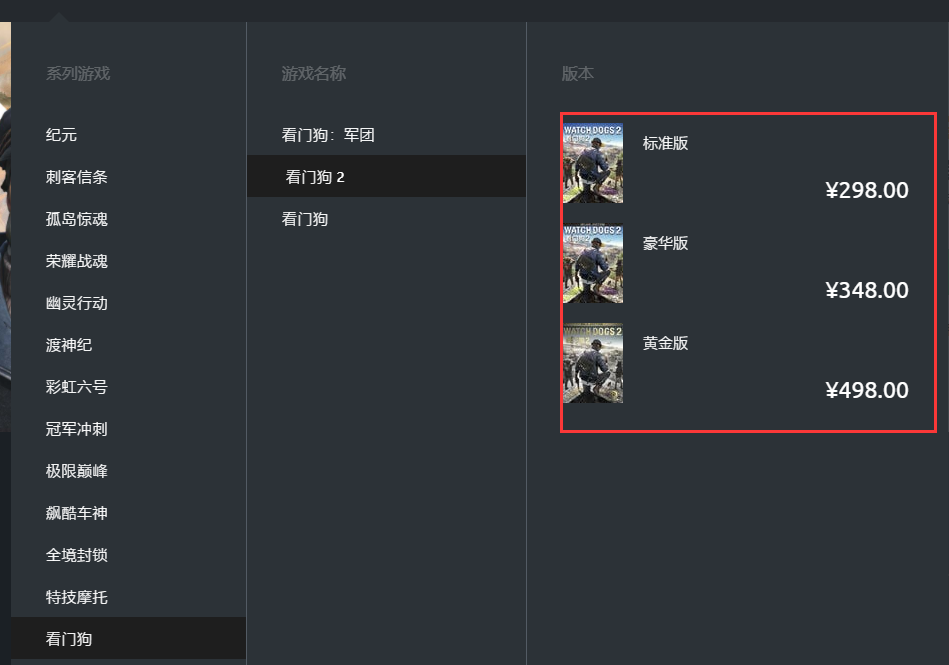Click the ¥298.00 price of the Standard edition (标准版)
The height and width of the screenshot is (665, 949).
867,190
